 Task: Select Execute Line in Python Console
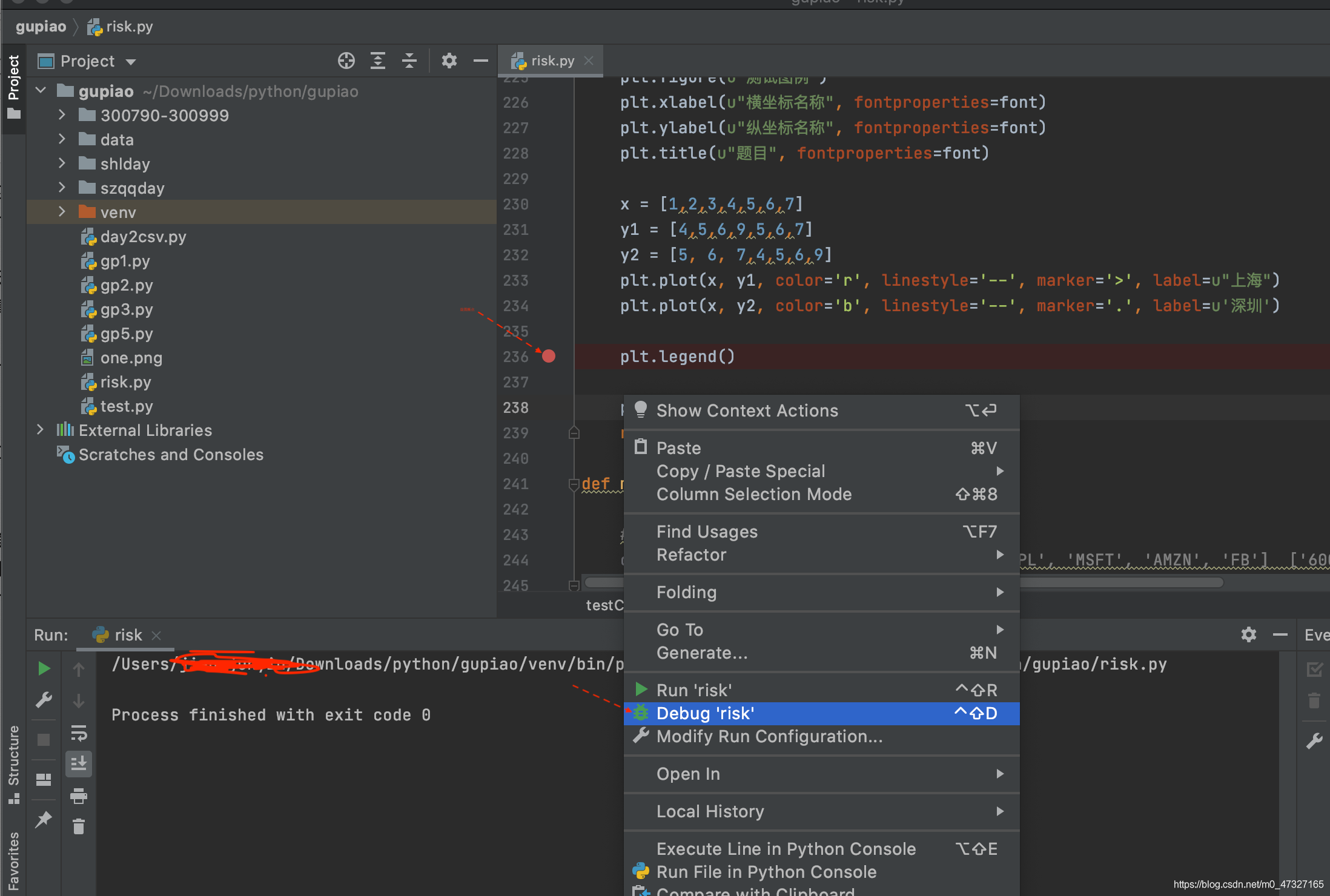click(822, 849)
